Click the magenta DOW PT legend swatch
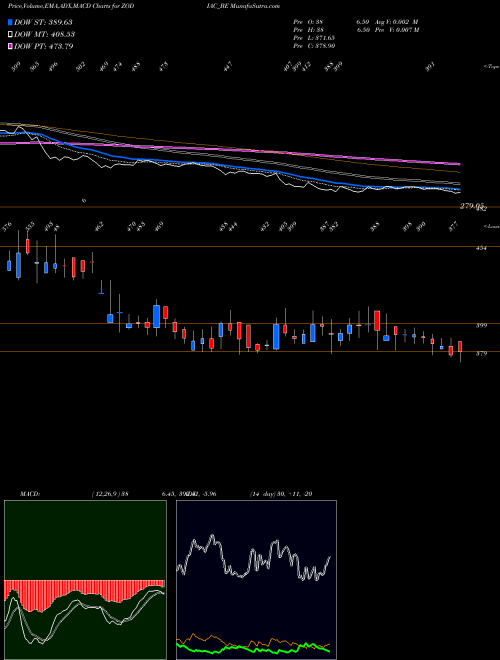 point(10,46)
